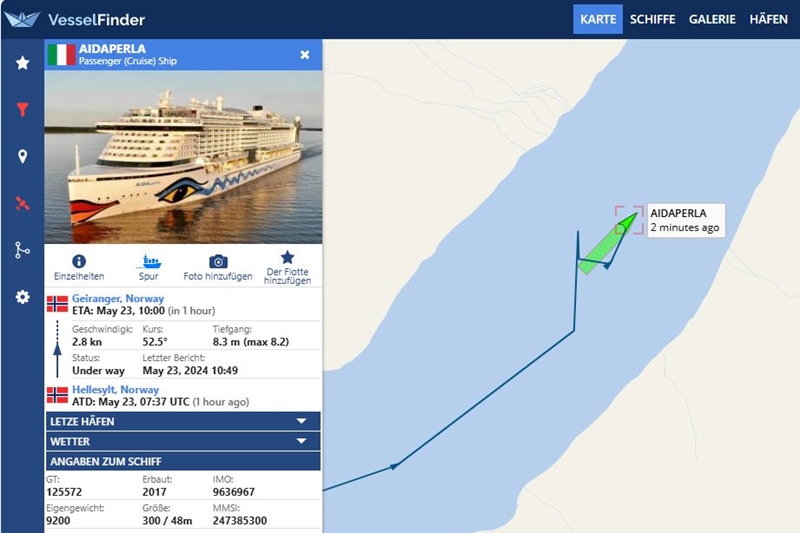Click the map pin places icon
800x533 pixels.
click(x=22, y=157)
